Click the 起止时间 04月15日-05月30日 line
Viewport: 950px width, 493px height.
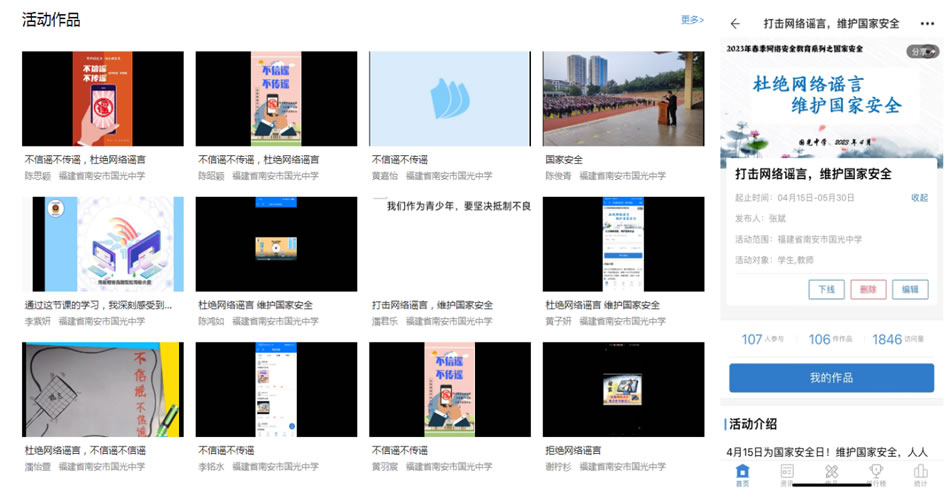[795, 198]
